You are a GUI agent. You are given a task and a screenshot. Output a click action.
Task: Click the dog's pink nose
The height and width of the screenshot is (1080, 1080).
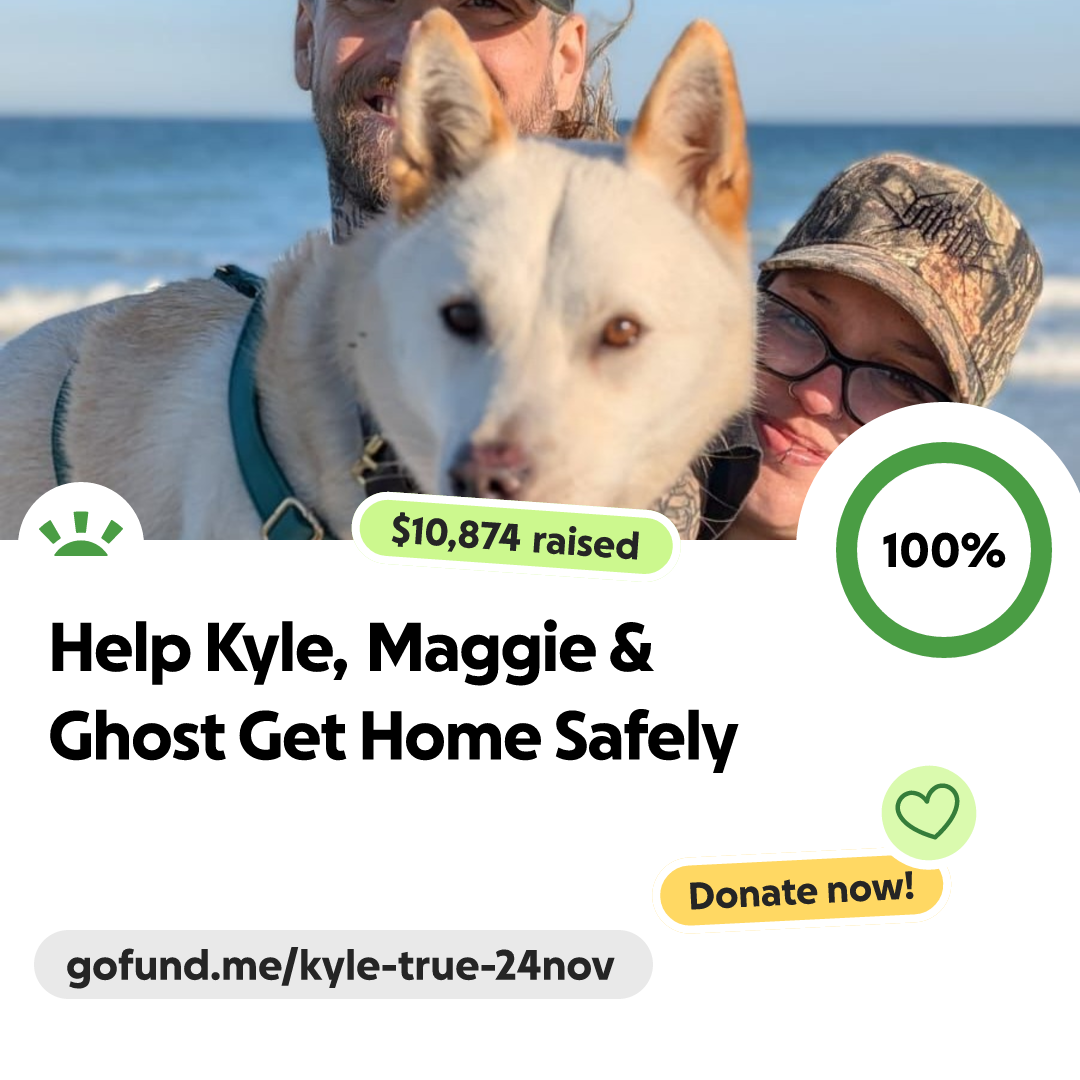495,470
